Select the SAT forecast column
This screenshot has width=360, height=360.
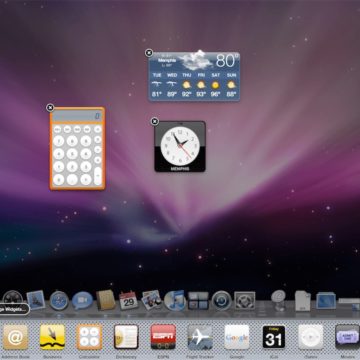point(216,85)
